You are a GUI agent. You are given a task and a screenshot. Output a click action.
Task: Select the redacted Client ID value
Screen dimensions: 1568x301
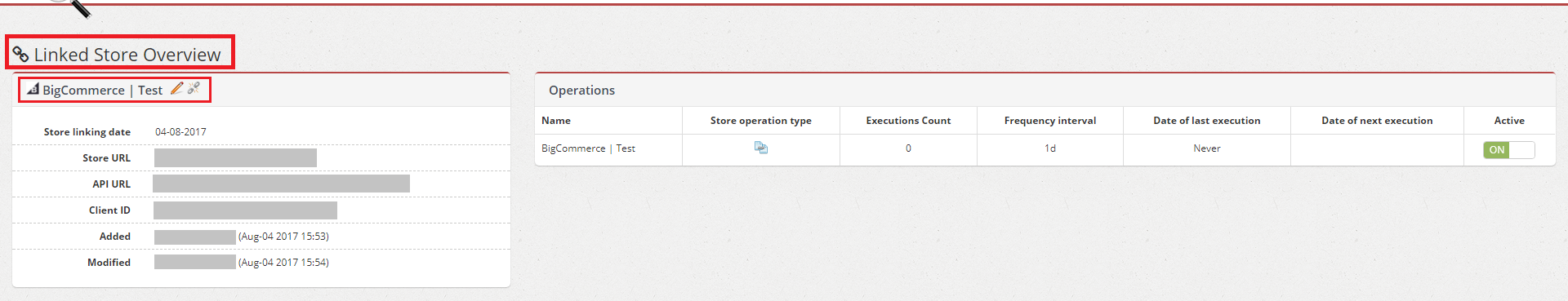pos(245,210)
